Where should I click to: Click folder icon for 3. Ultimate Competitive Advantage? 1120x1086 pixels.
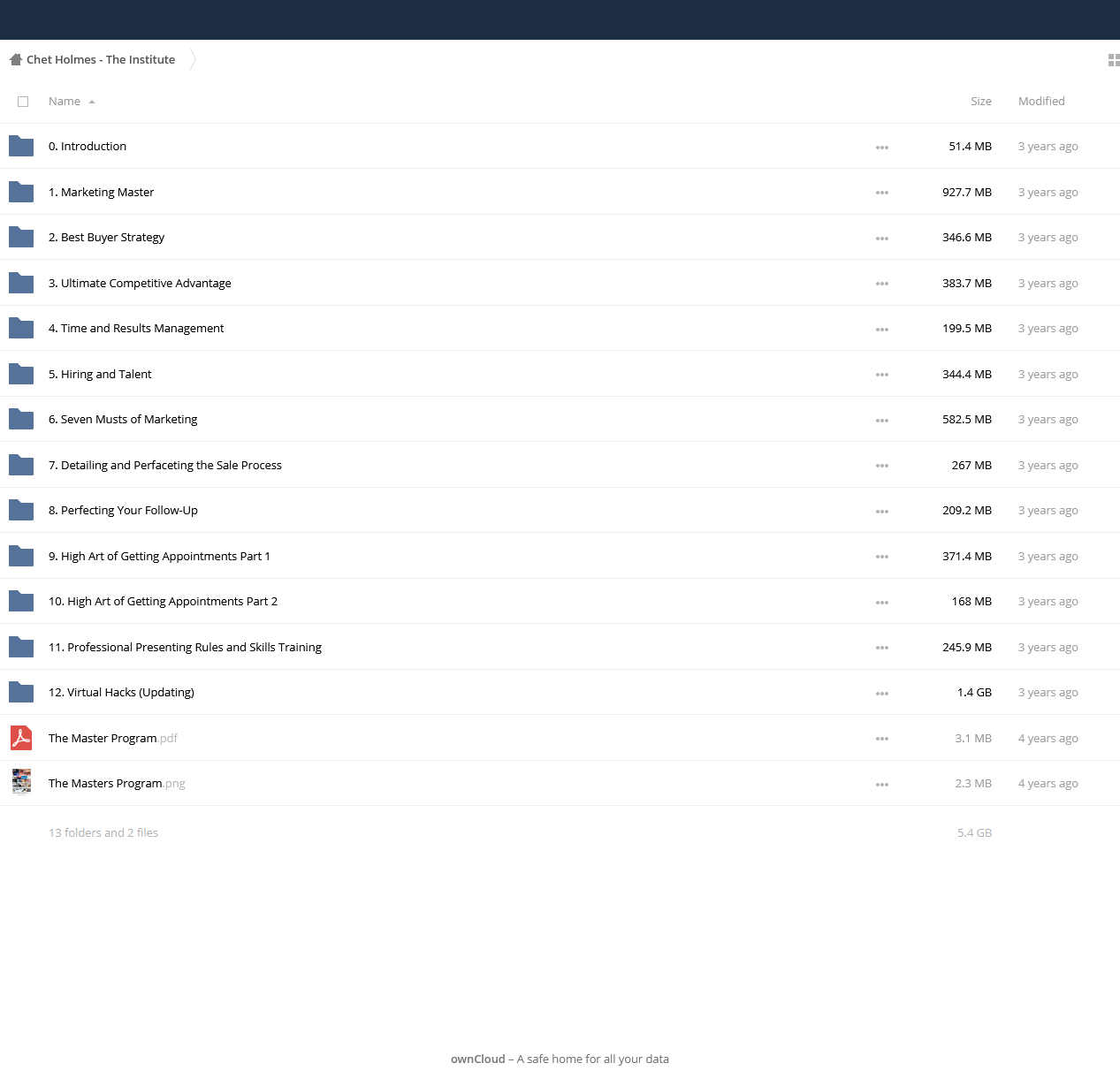[21, 283]
